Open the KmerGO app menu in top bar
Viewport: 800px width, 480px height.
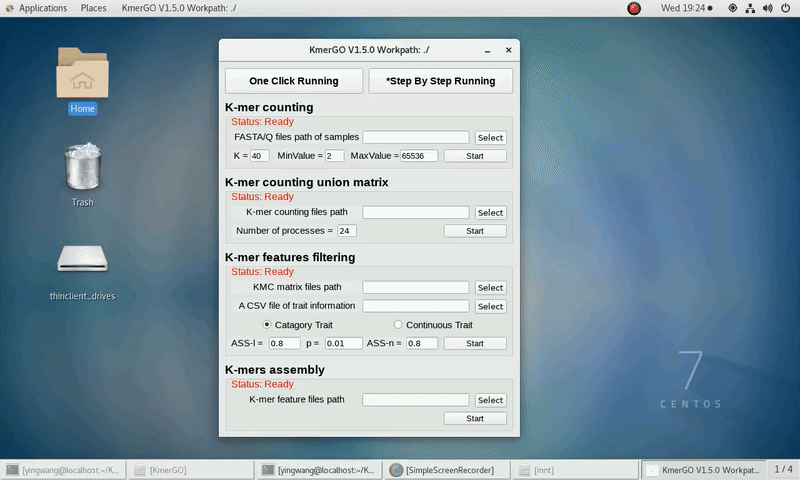[x=179, y=8]
